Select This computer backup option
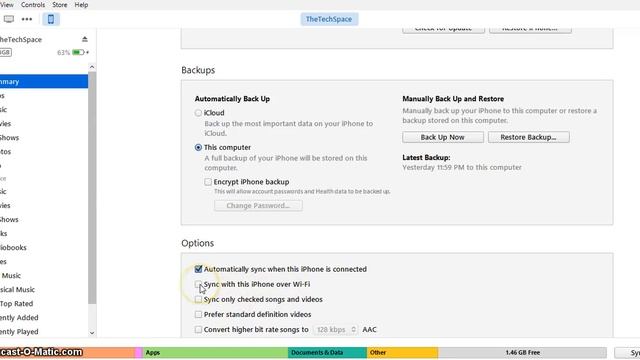Image resolution: width=640 pixels, height=360 pixels. click(x=198, y=147)
